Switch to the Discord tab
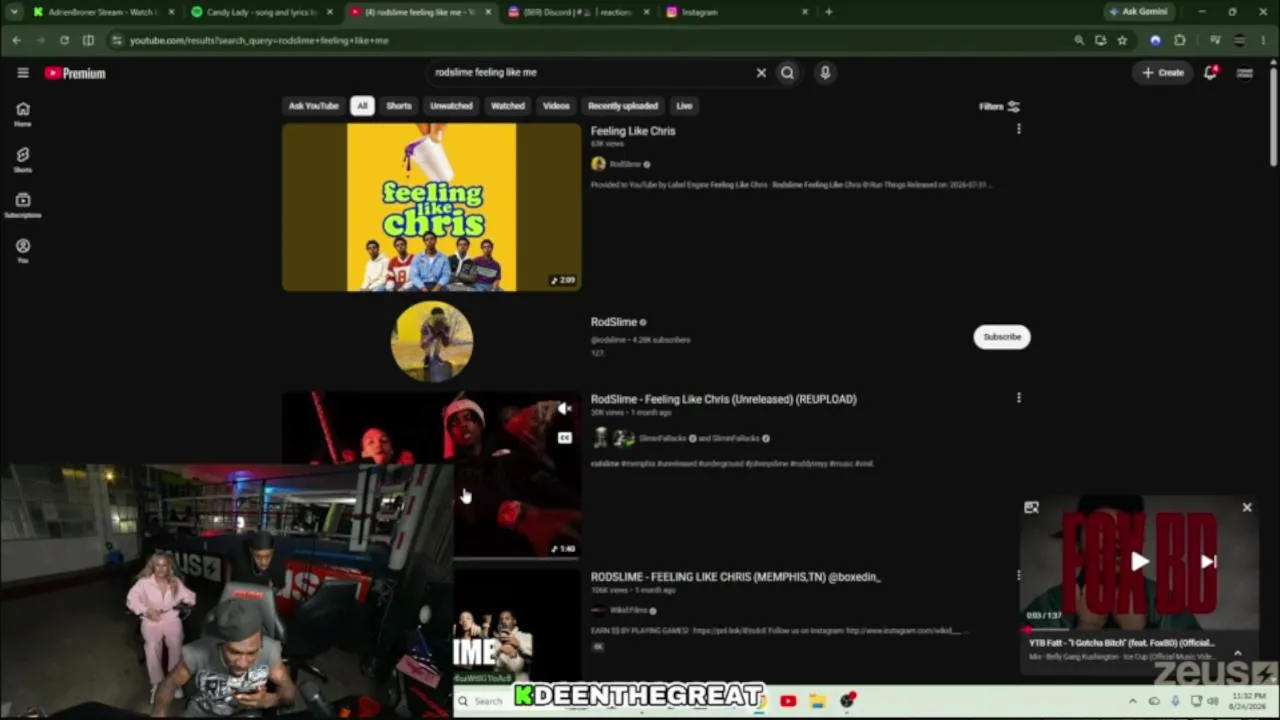Viewport: 1280px width, 720px height. pos(579,12)
